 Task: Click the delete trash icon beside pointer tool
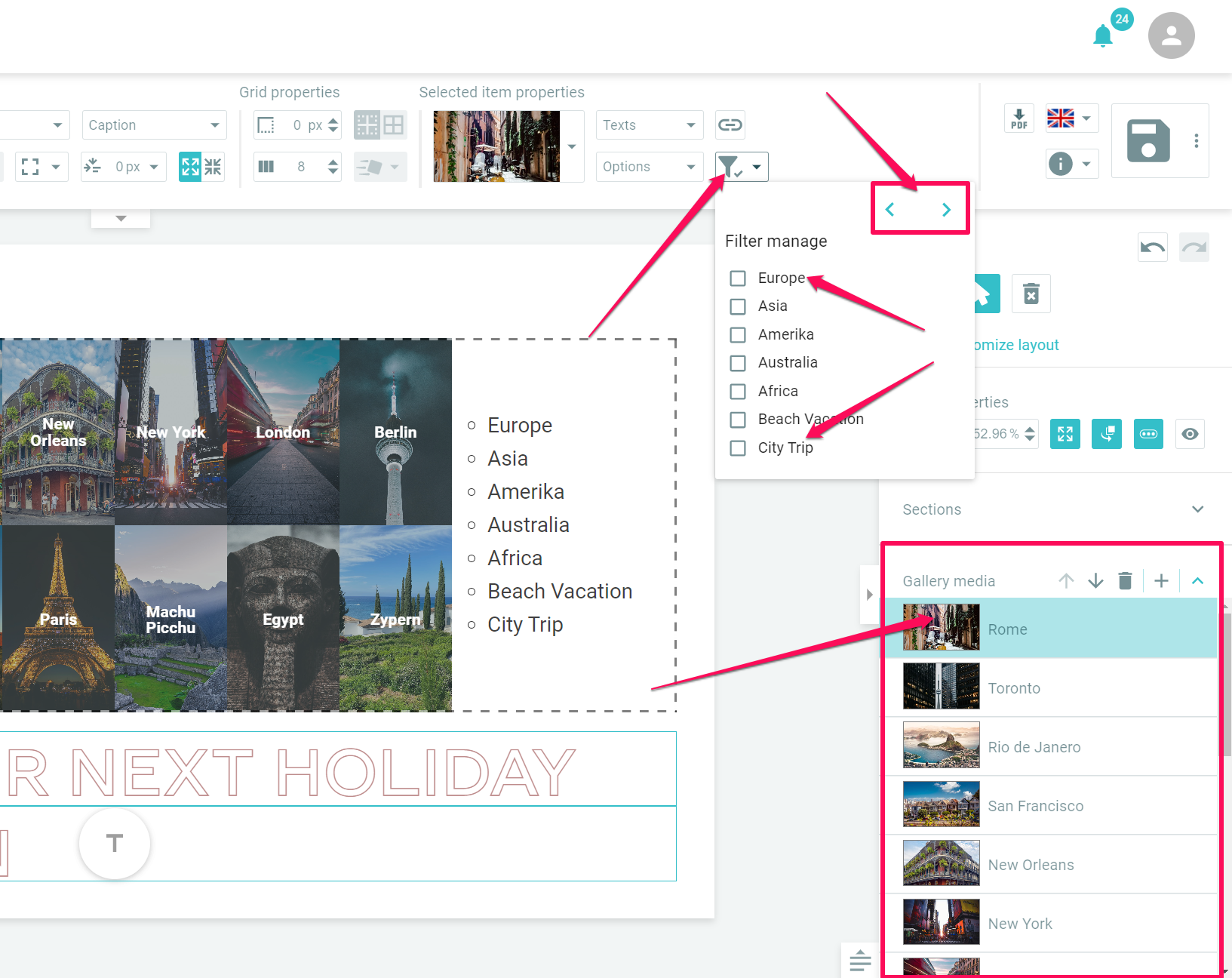[x=1031, y=294]
